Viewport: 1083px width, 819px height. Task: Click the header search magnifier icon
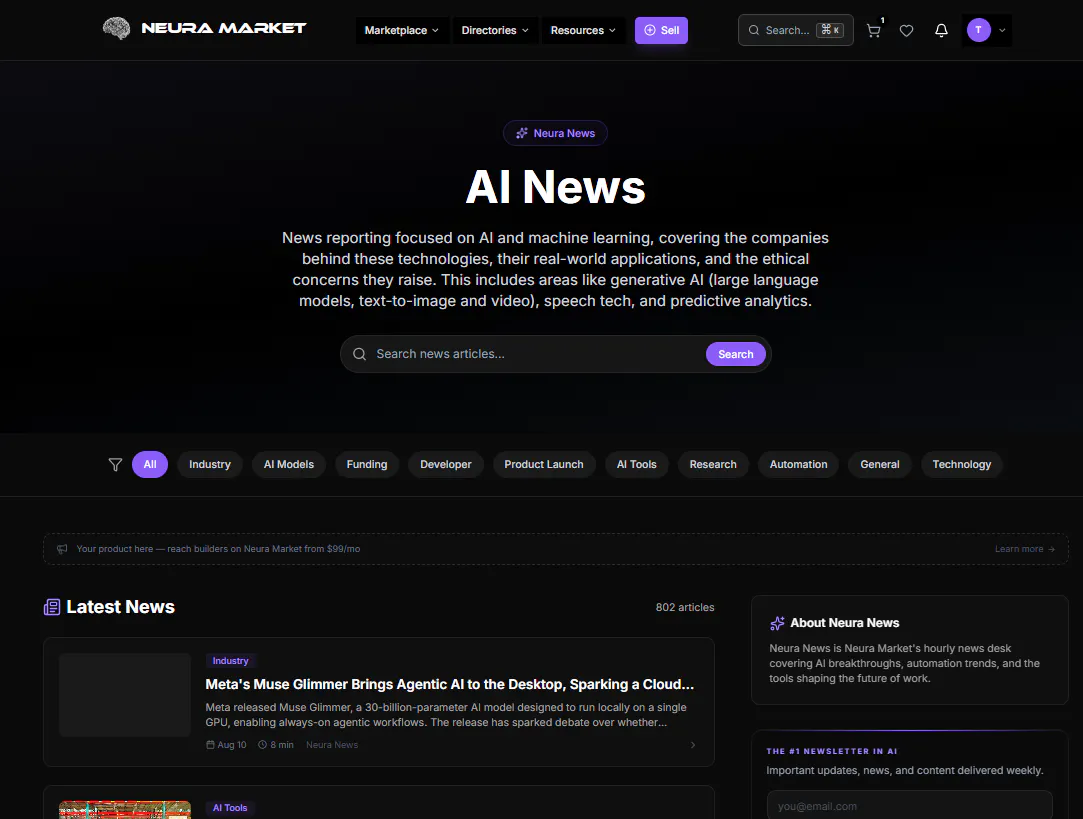(754, 30)
